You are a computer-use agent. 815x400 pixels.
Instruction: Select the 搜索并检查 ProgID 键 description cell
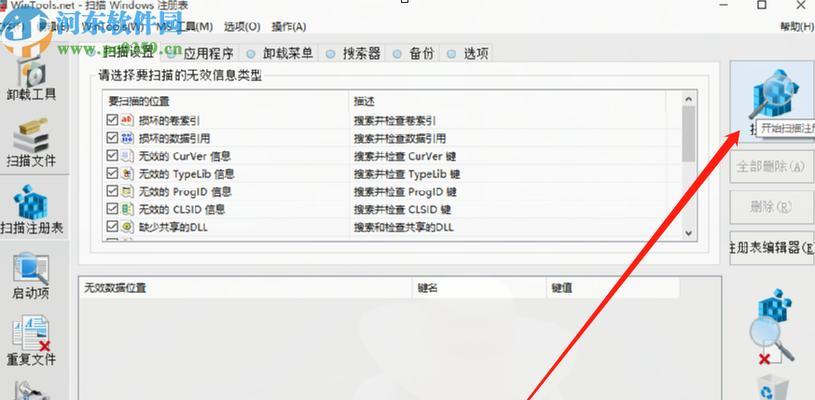[405, 191]
